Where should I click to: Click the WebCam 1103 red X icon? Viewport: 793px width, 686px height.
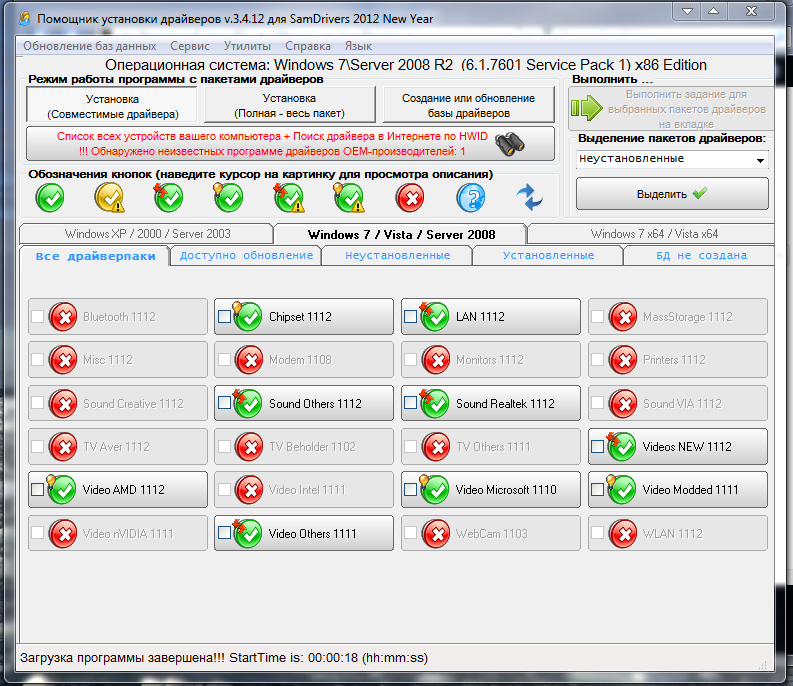[436, 534]
